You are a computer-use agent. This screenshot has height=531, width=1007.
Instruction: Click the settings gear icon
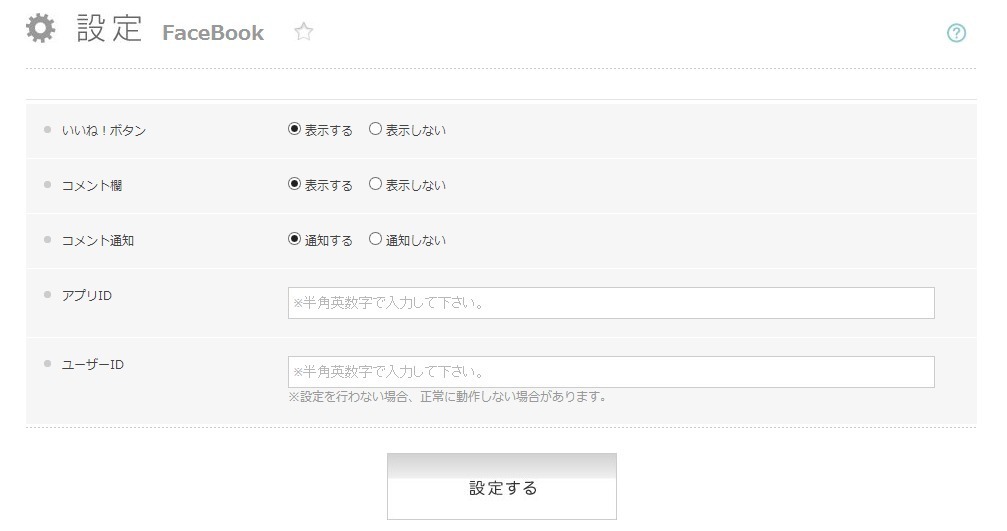click(x=40, y=29)
